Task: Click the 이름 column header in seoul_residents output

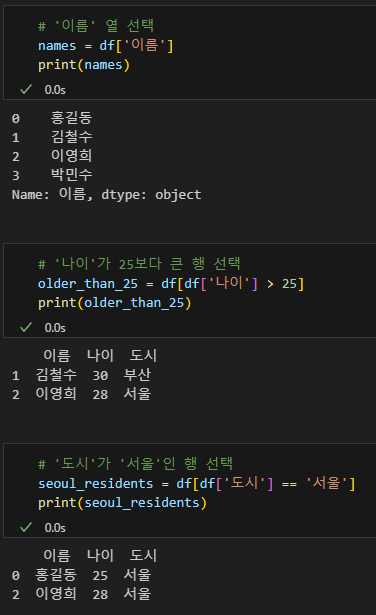Action: (x=57, y=555)
